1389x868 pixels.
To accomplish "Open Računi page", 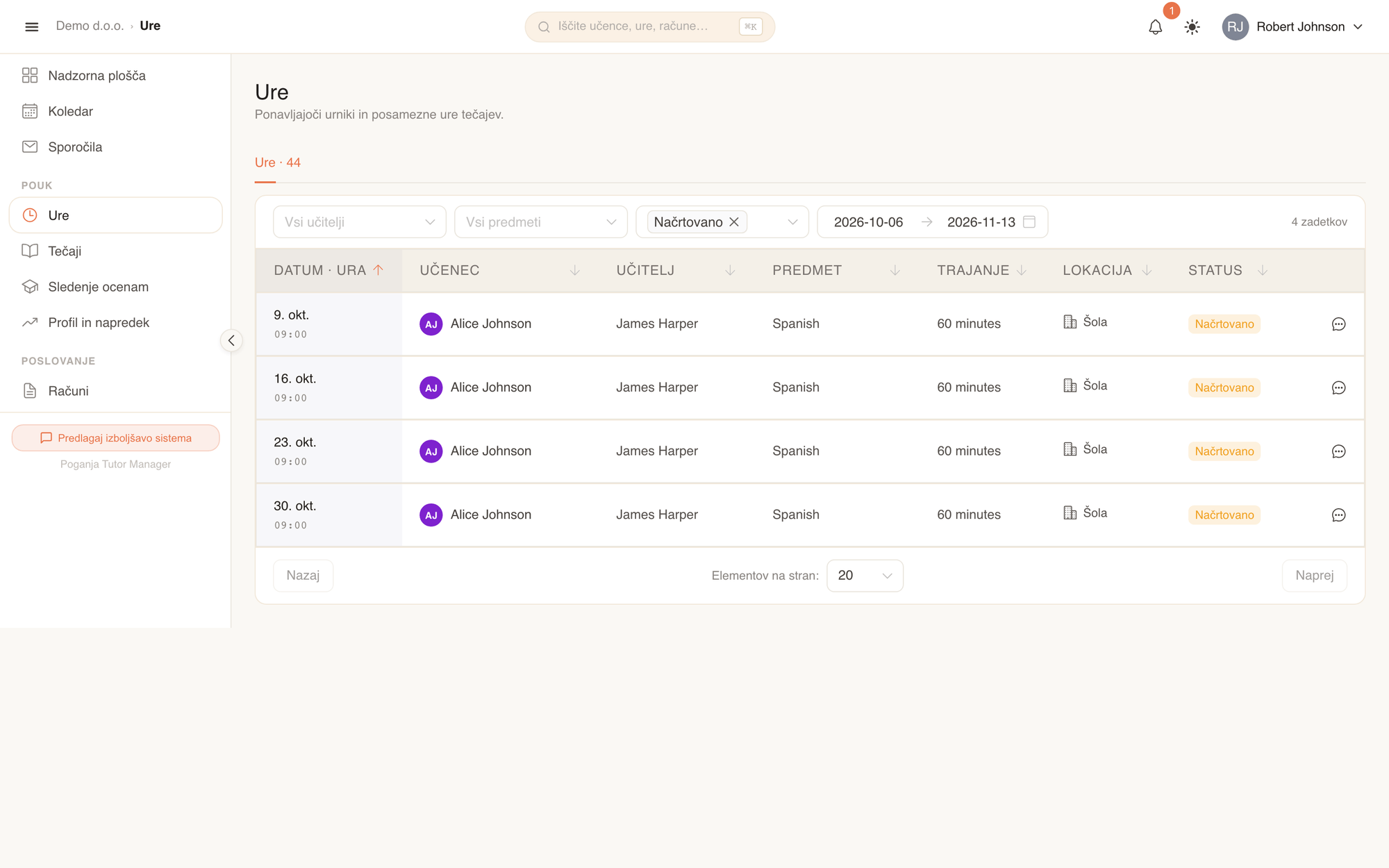I will pos(115,391).
